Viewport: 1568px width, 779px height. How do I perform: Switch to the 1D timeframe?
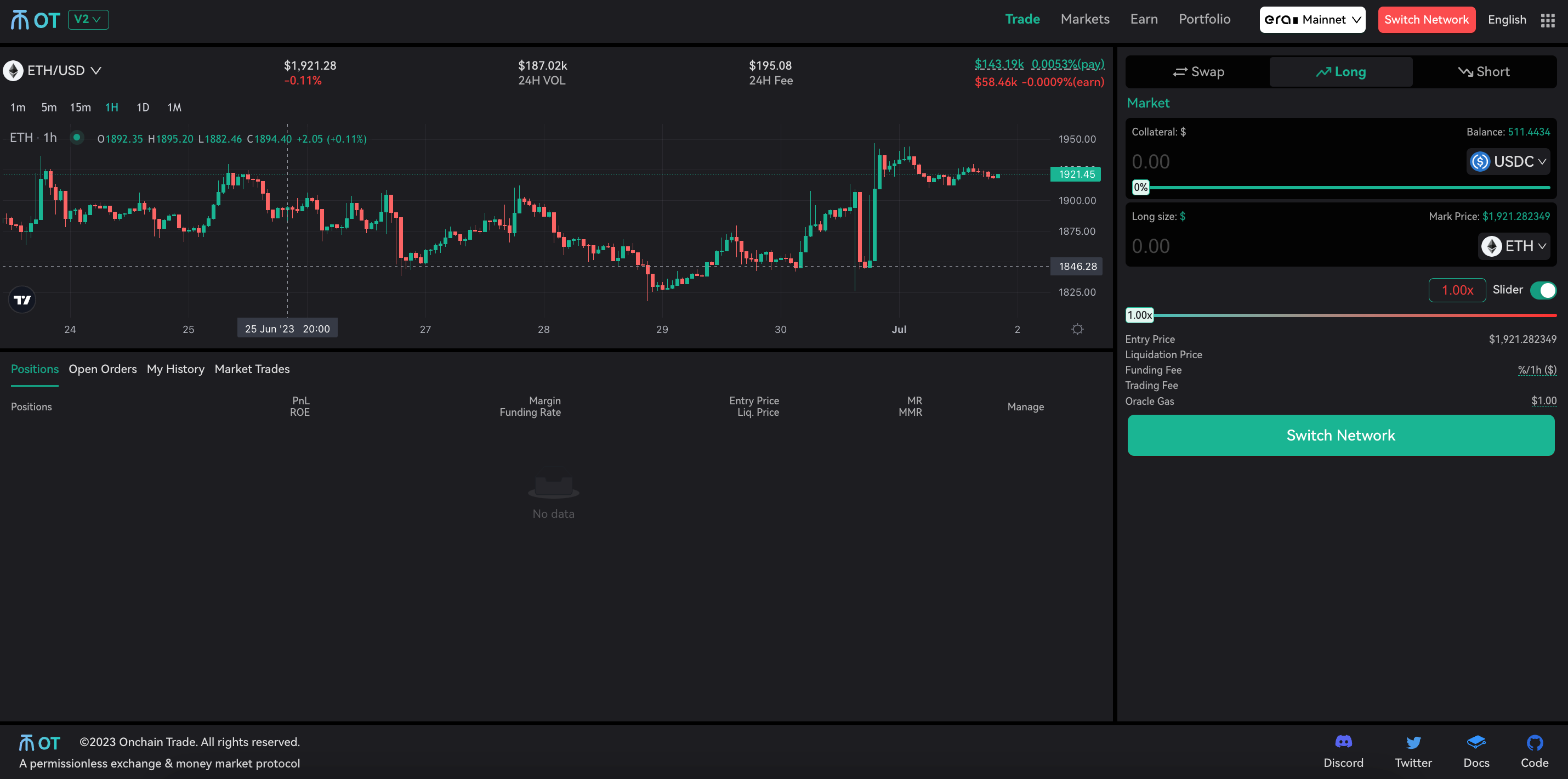(143, 107)
